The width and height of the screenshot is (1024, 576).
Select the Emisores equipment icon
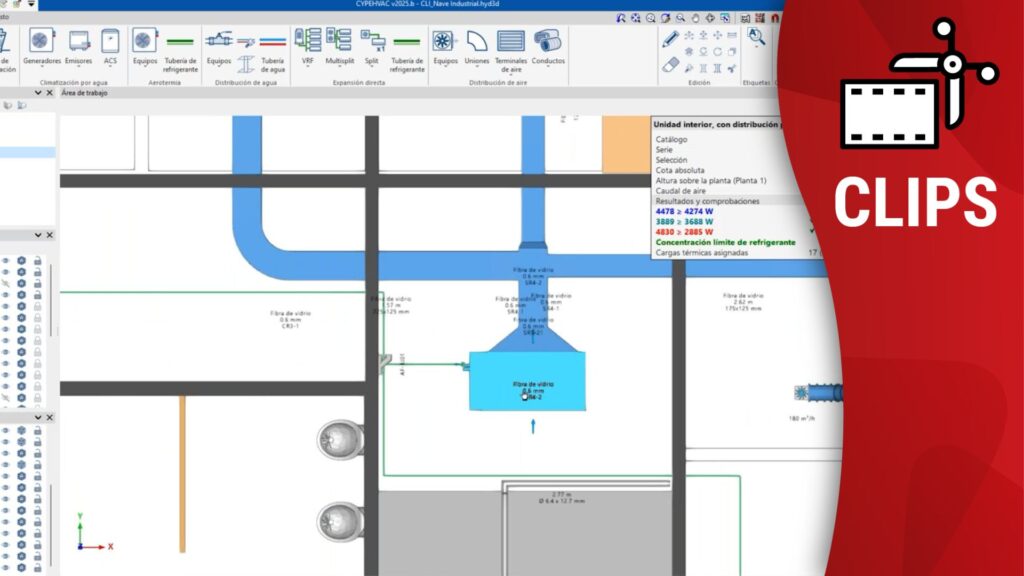point(78,42)
